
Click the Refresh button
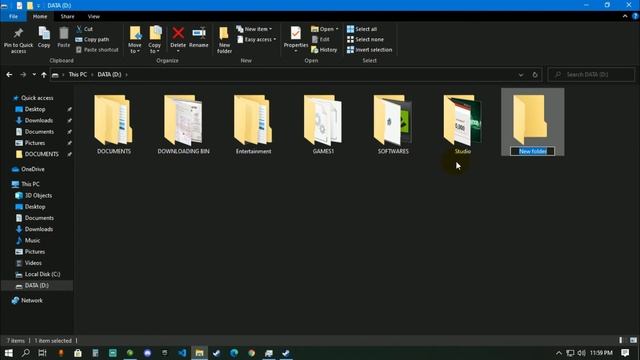coord(535,75)
